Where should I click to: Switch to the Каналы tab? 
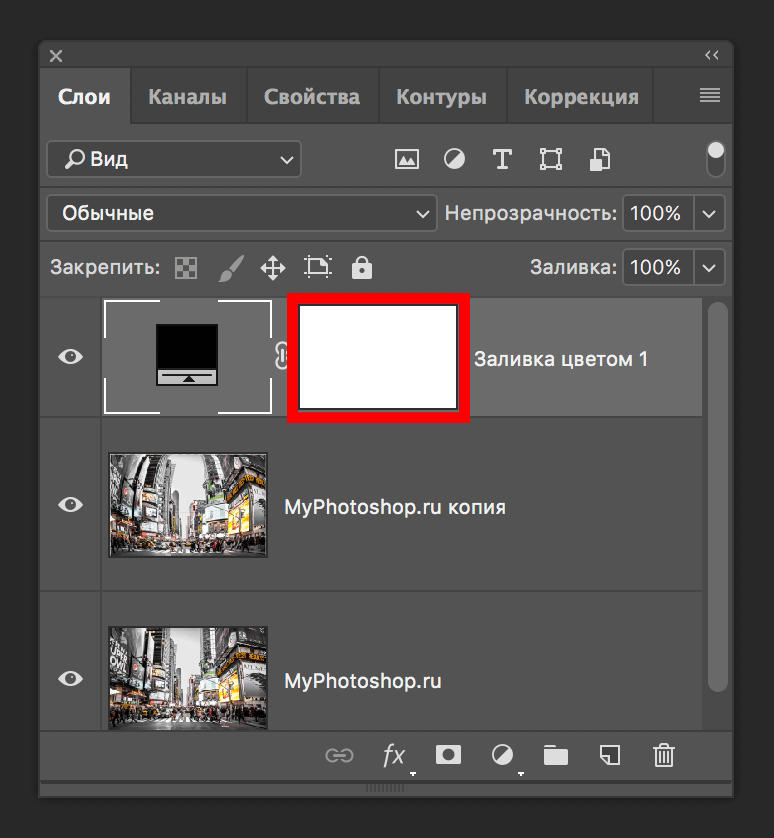(188, 97)
